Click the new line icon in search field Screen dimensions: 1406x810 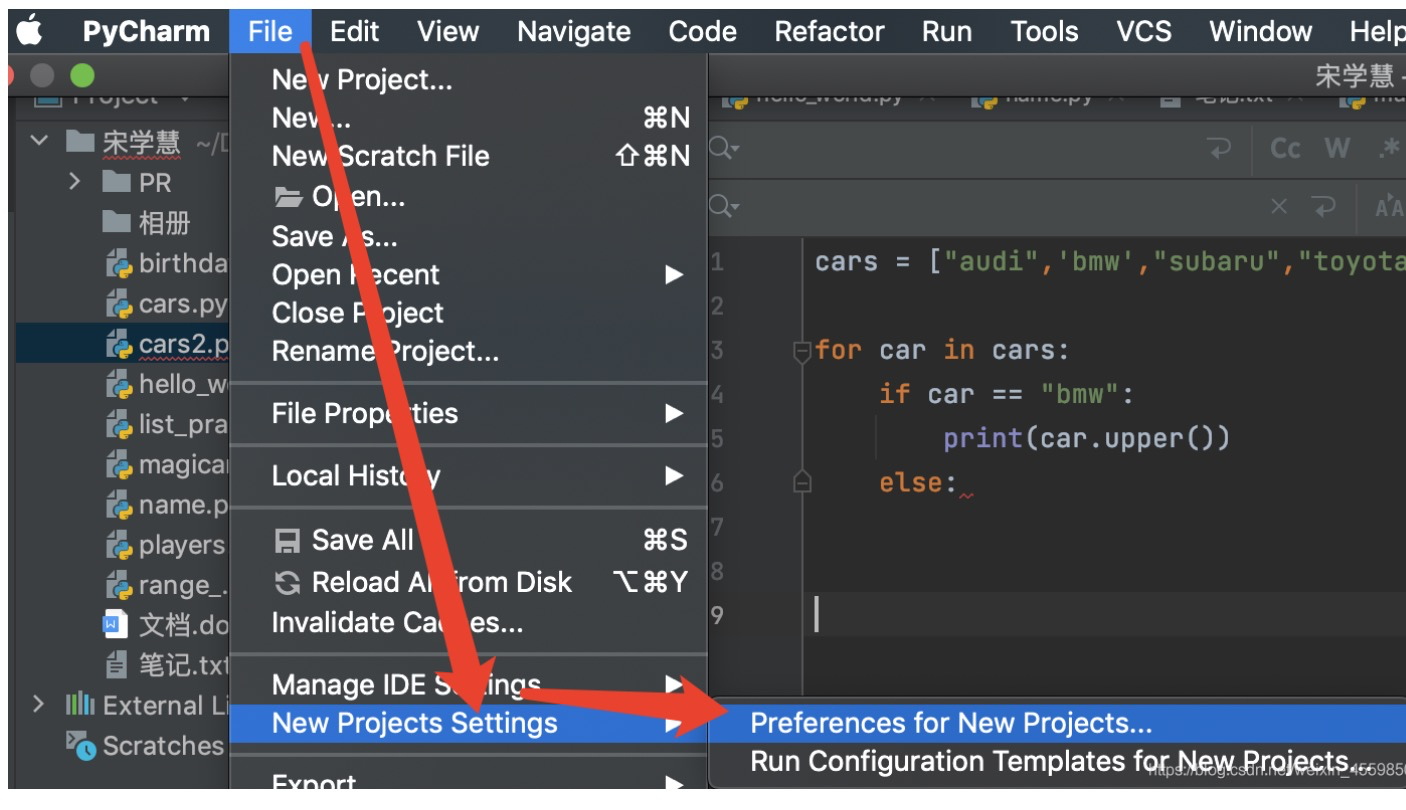[1220, 149]
